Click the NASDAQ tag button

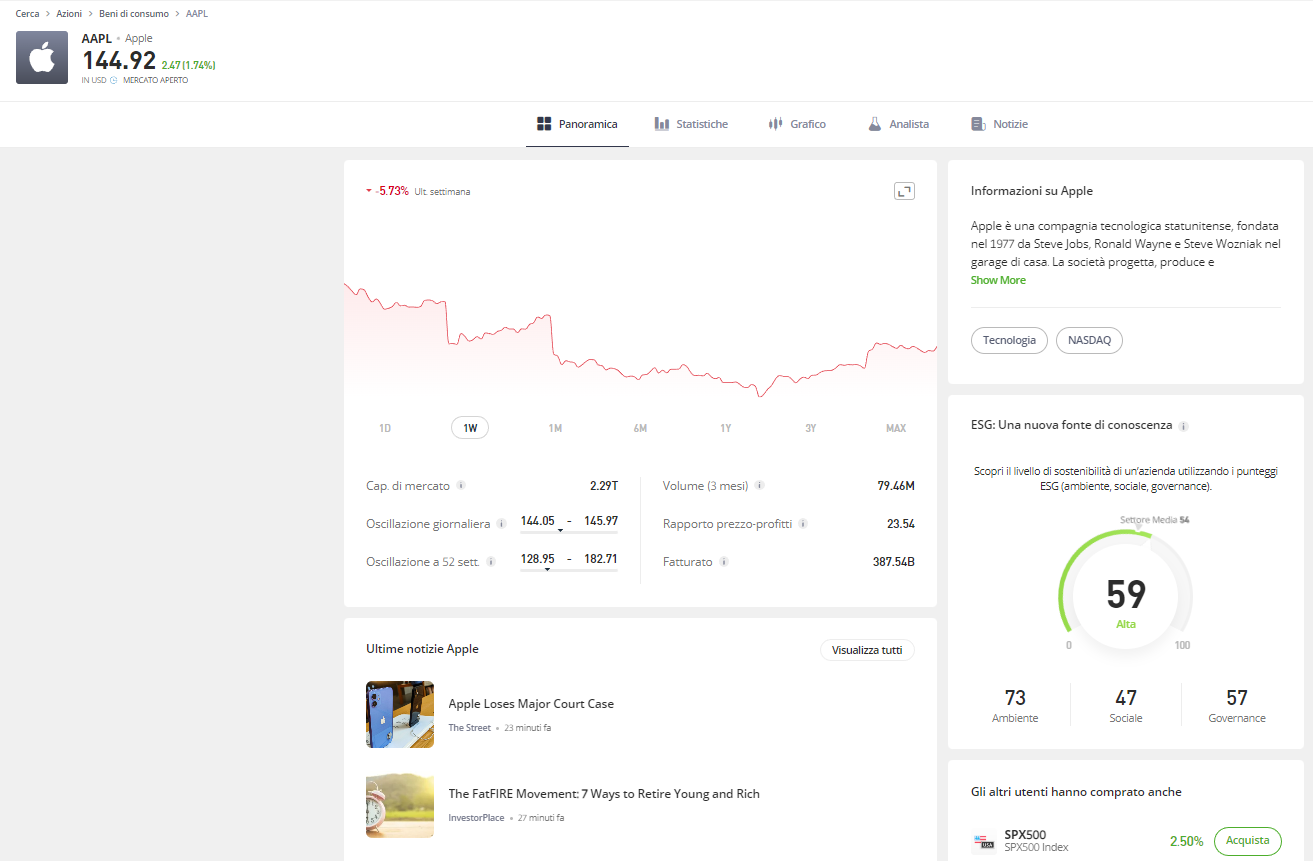point(1089,340)
